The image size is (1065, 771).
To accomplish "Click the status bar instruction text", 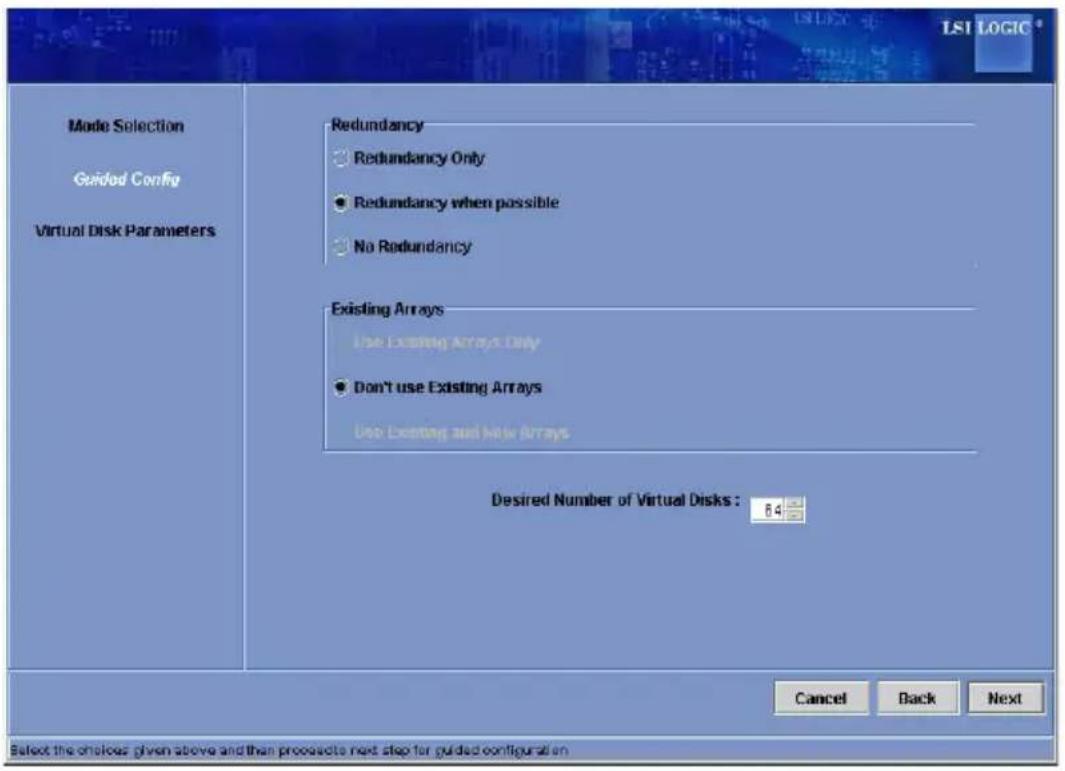I will 289,750.
